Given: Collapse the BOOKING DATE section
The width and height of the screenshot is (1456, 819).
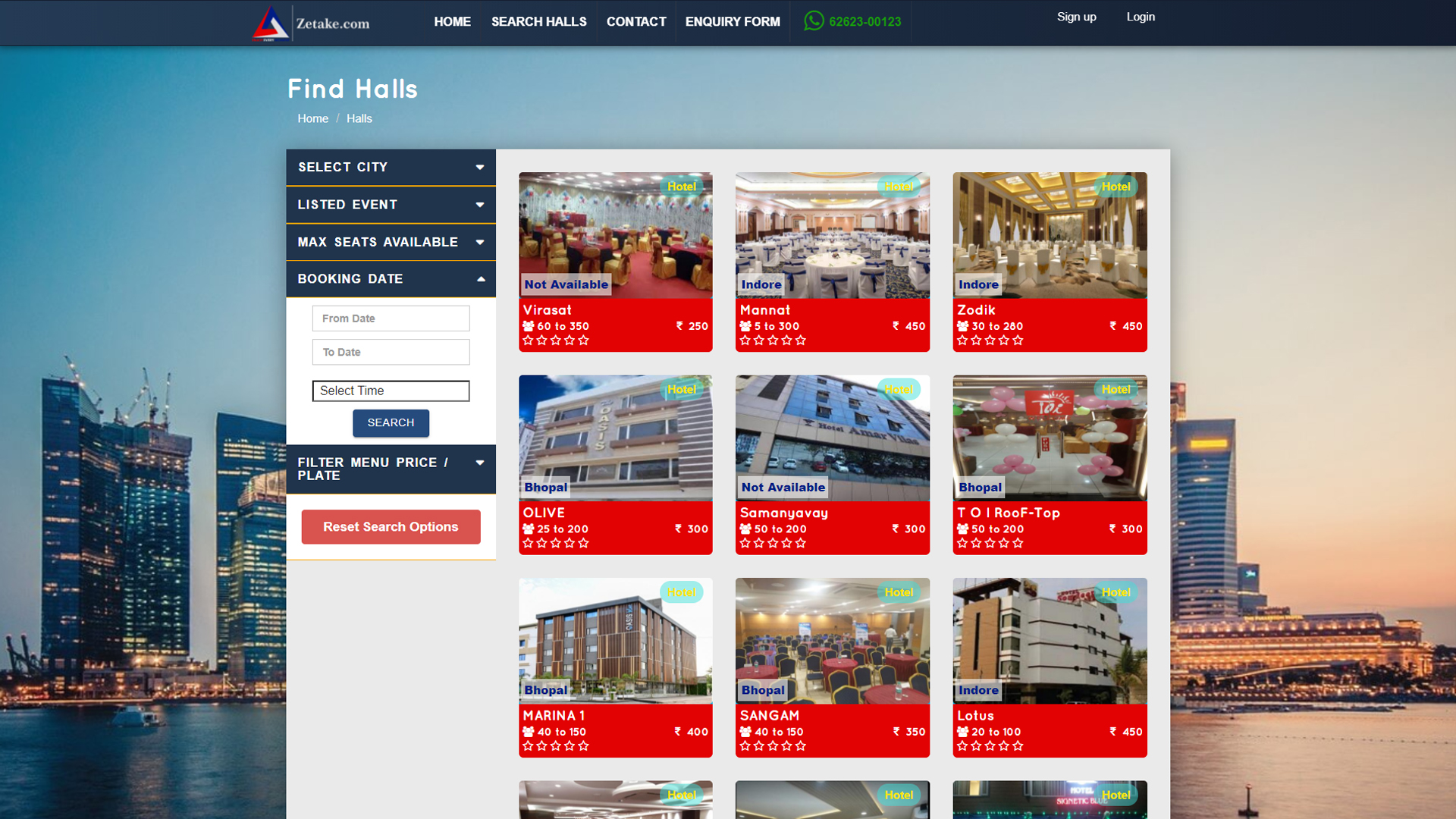Looking at the screenshot, I should pyautogui.click(x=391, y=279).
